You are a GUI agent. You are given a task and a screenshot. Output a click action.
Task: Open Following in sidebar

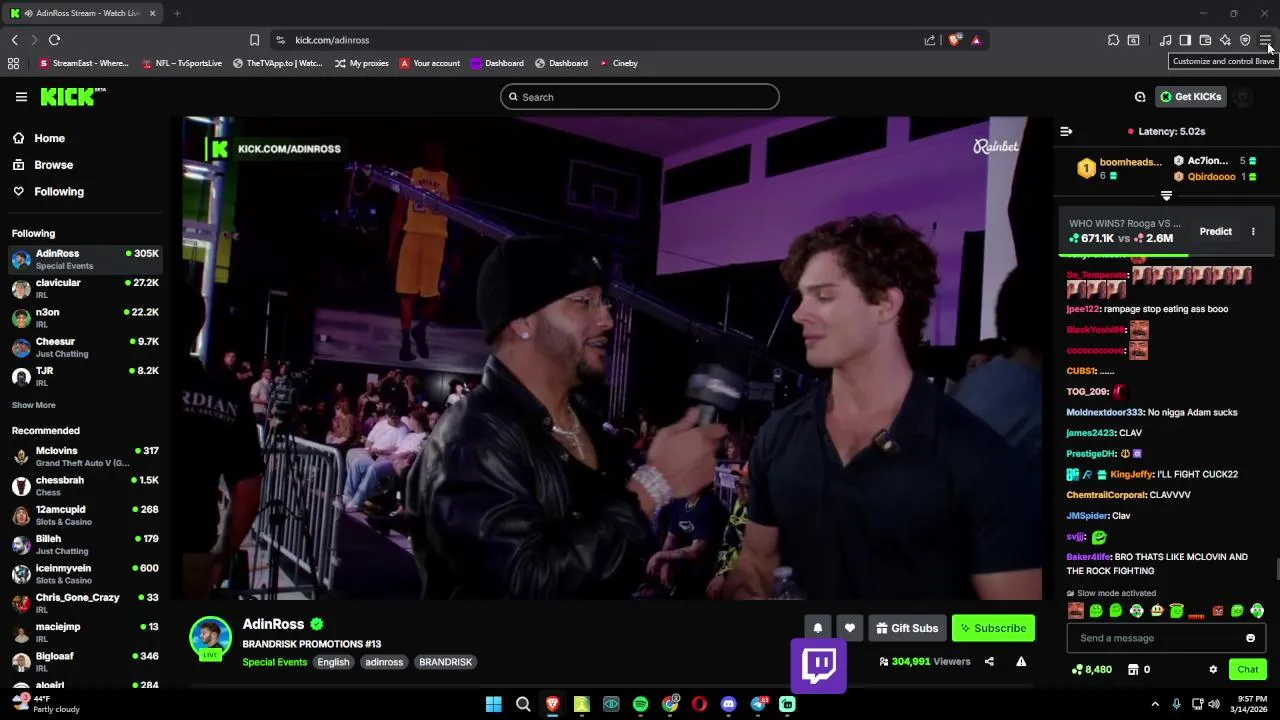[48, 191]
